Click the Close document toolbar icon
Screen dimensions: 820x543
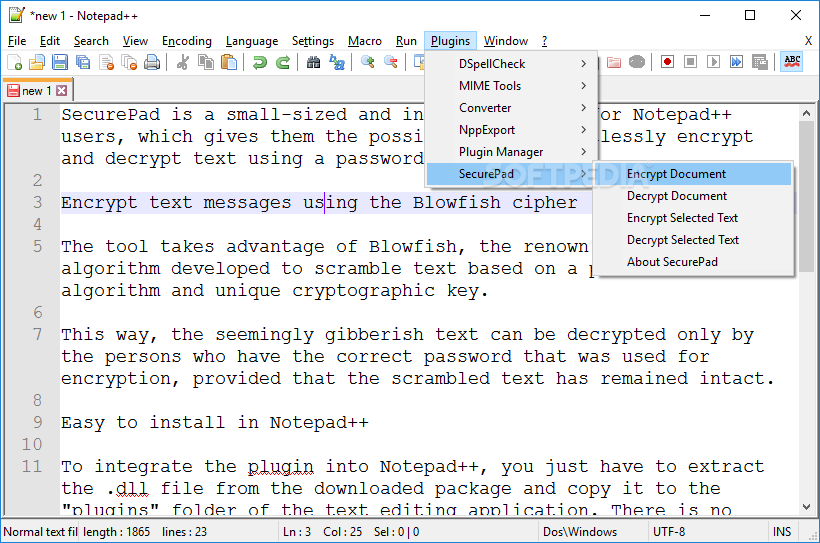click(x=106, y=62)
